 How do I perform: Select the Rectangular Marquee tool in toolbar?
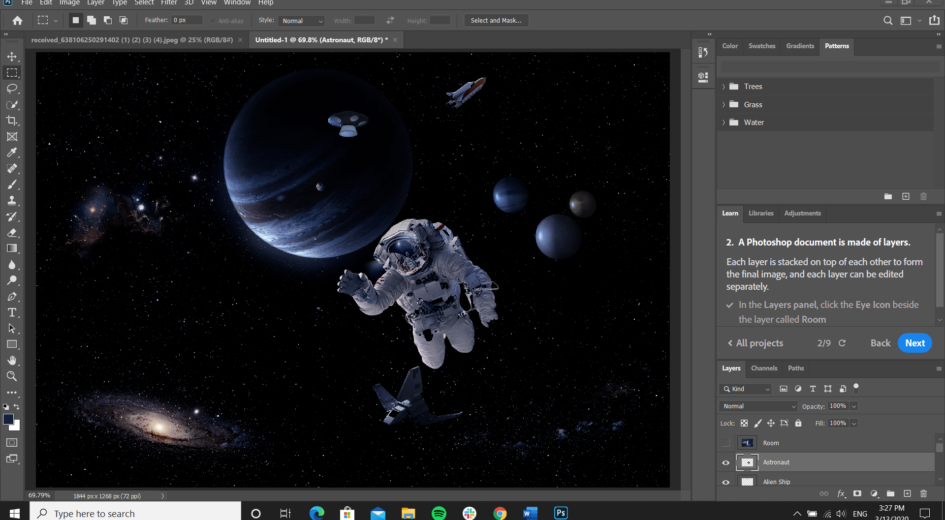[x=11, y=72]
